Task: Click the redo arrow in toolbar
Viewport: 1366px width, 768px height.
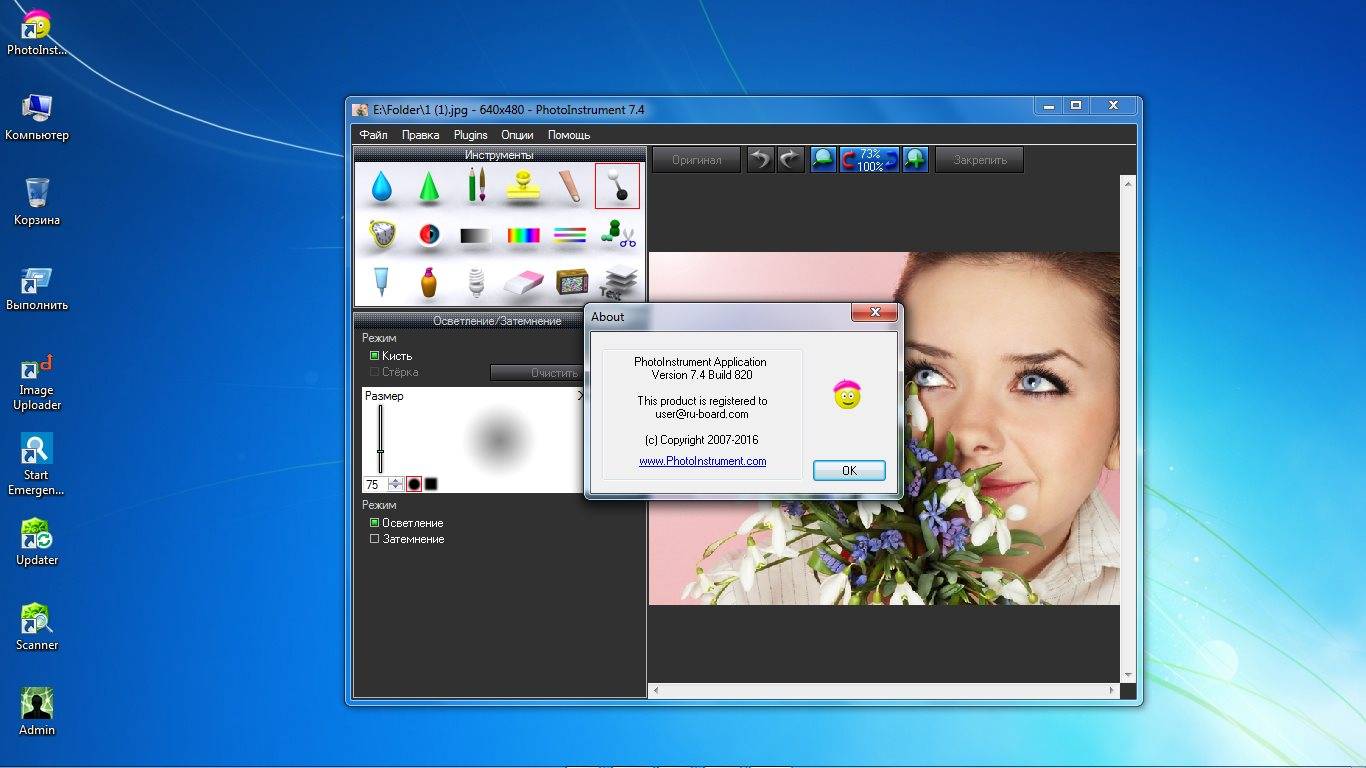Action: [x=791, y=159]
